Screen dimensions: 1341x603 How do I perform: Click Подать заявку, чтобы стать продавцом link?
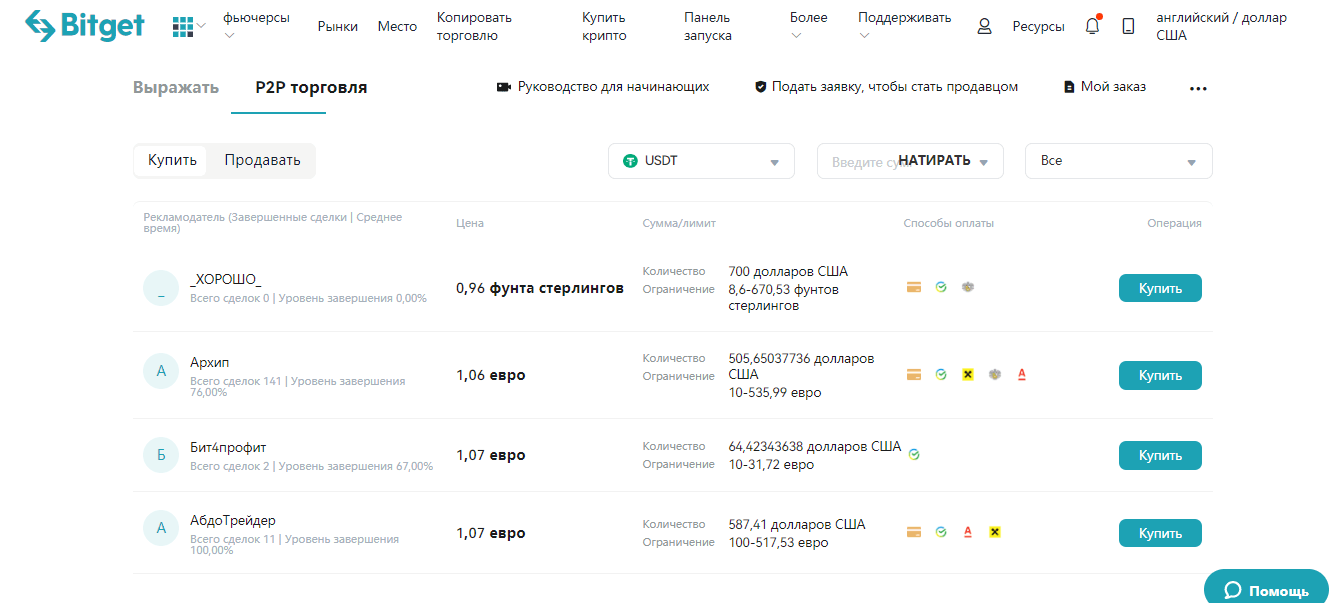tap(894, 87)
